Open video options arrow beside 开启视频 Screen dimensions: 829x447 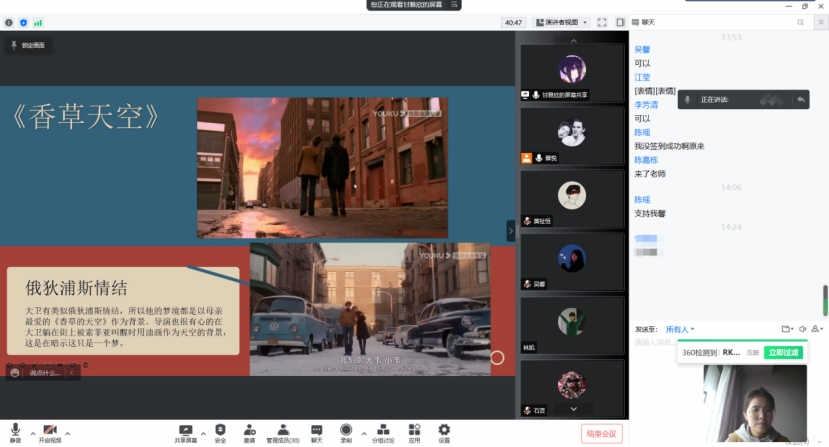click(x=68, y=433)
